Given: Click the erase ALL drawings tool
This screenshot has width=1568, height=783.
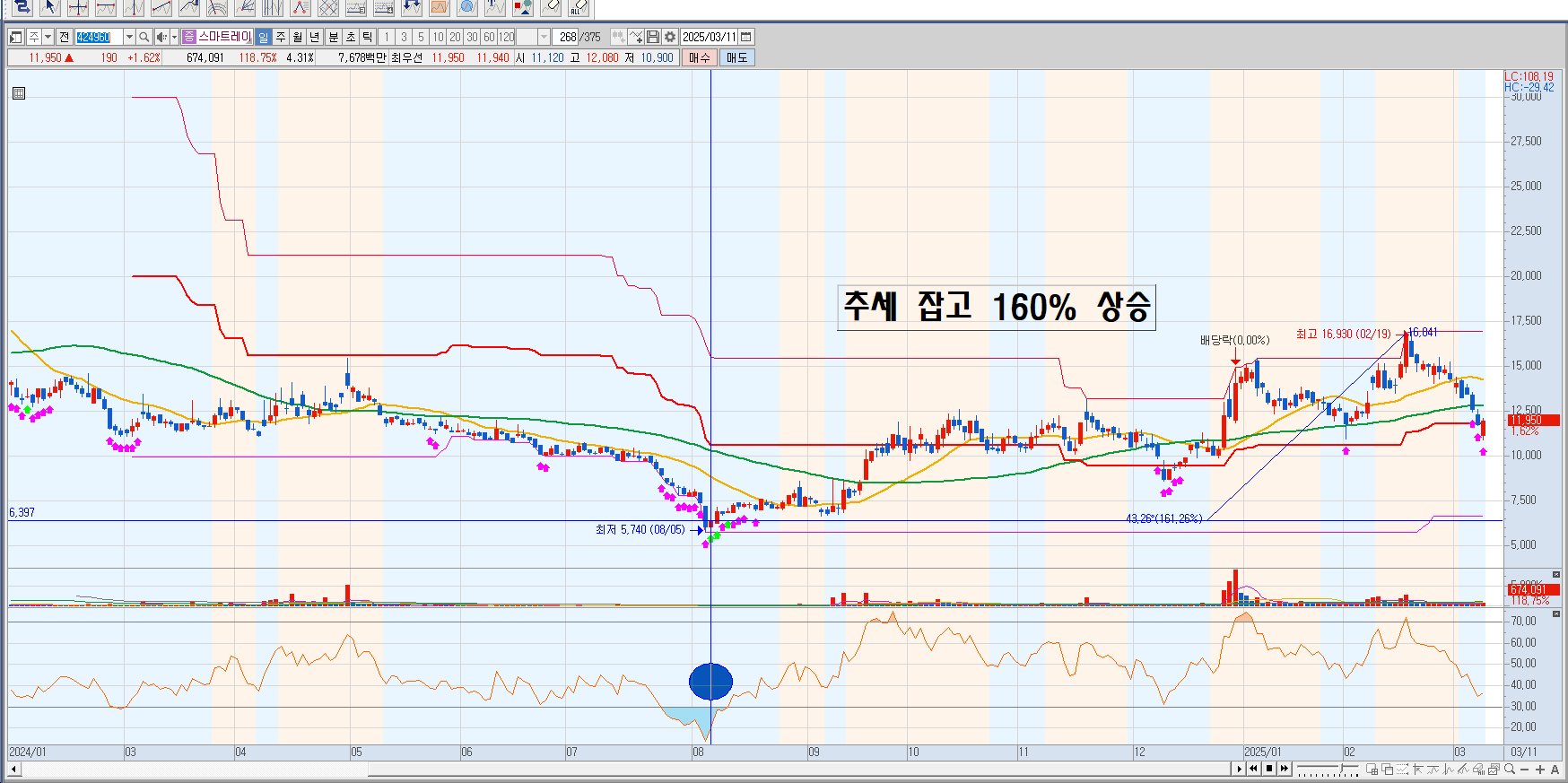Looking at the screenshot, I should click(x=579, y=7).
